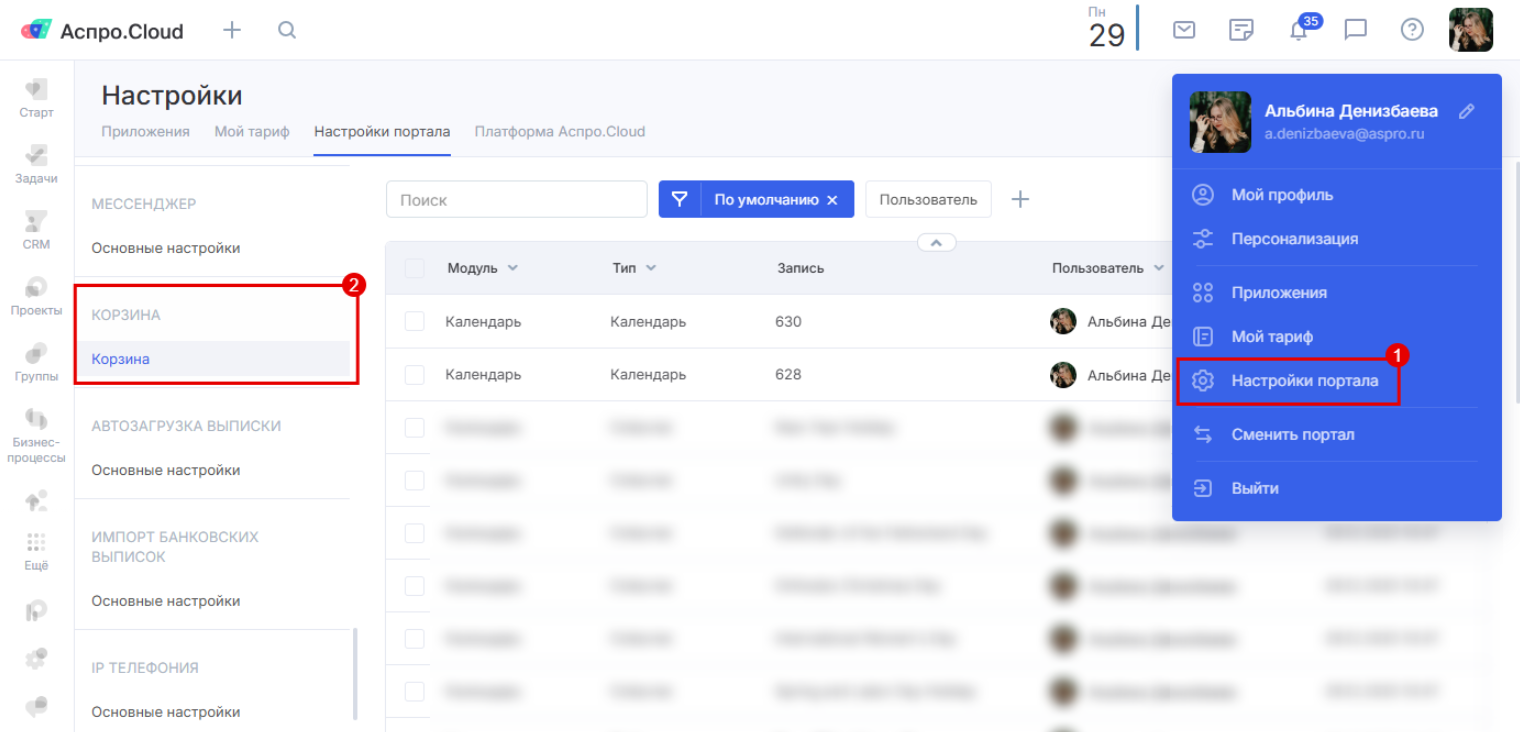The image size is (1520, 732).
Task: Click the pencil icon to edit profile
Action: [1466, 111]
